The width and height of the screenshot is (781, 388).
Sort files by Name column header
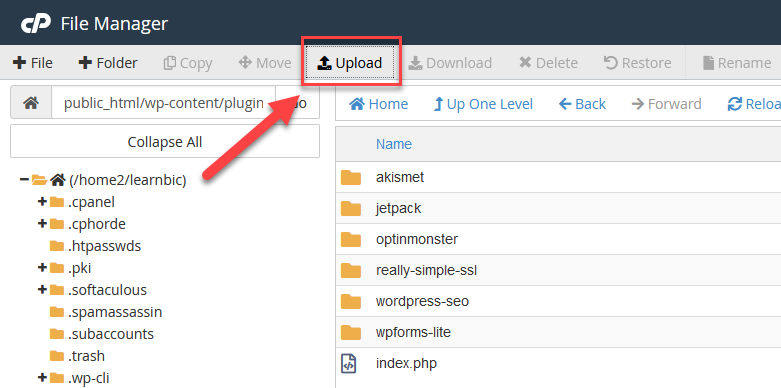(394, 144)
